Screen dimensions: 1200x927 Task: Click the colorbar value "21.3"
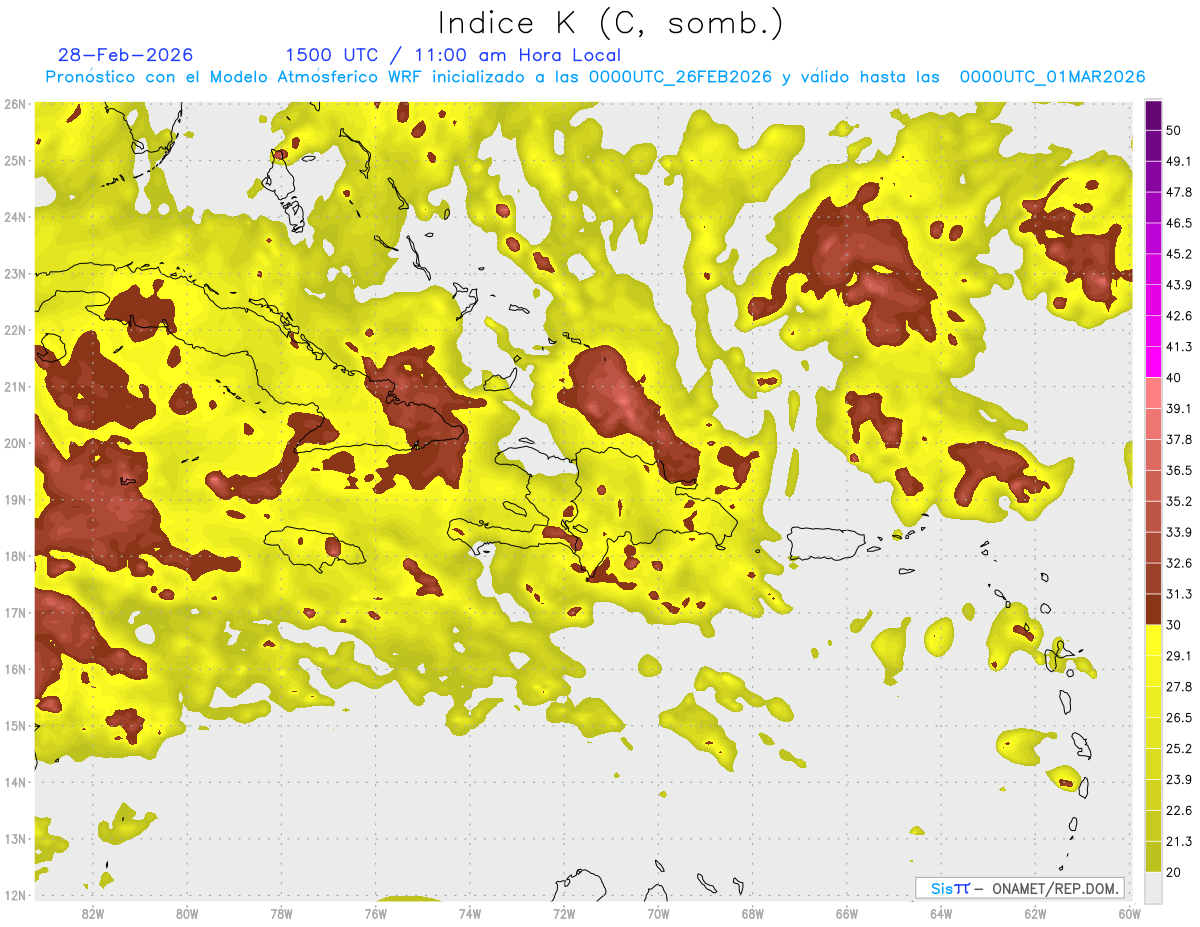1178,841
